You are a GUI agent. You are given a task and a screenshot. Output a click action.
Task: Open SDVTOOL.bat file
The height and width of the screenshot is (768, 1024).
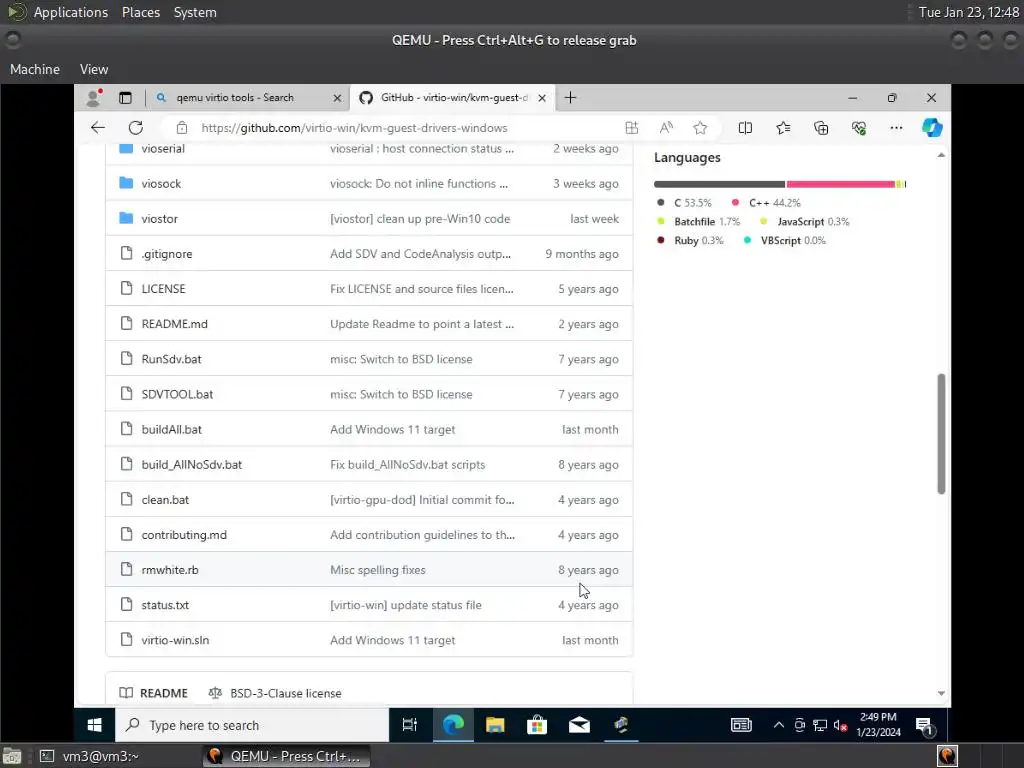[177, 394]
